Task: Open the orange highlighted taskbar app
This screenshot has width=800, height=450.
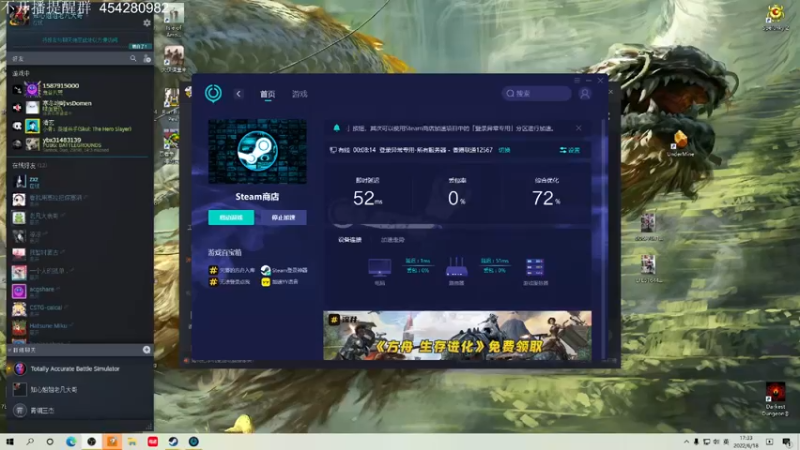Action: point(112,441)
